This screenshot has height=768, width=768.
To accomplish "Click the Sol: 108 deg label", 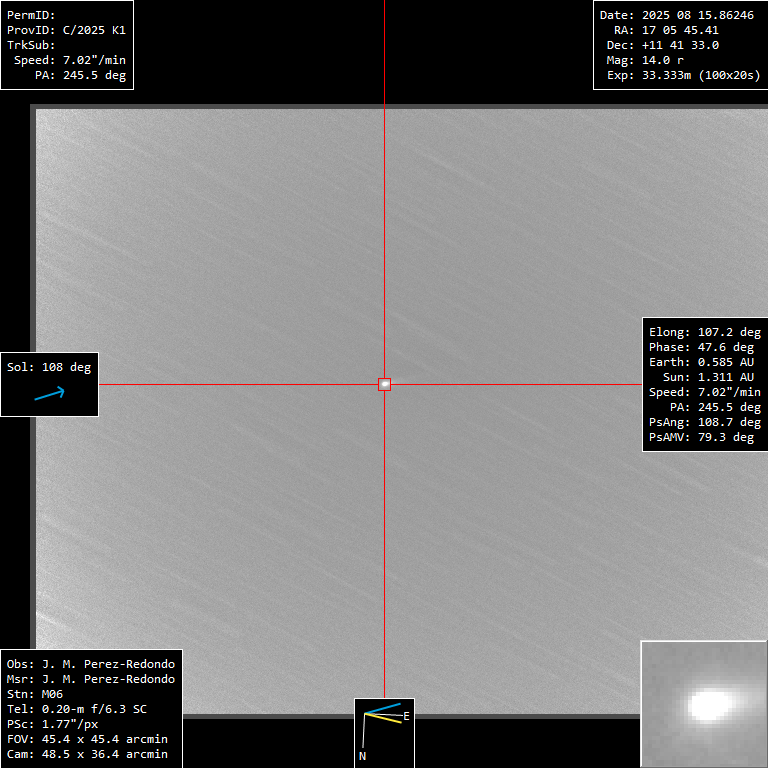I will pyautogui.click(x=49, y=367).
